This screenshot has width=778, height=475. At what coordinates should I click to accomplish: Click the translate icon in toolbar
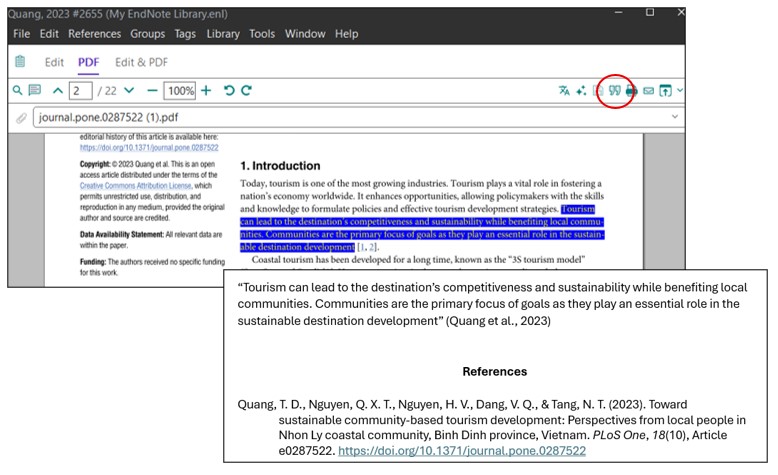pyautogui.click(x=564, y=91)
